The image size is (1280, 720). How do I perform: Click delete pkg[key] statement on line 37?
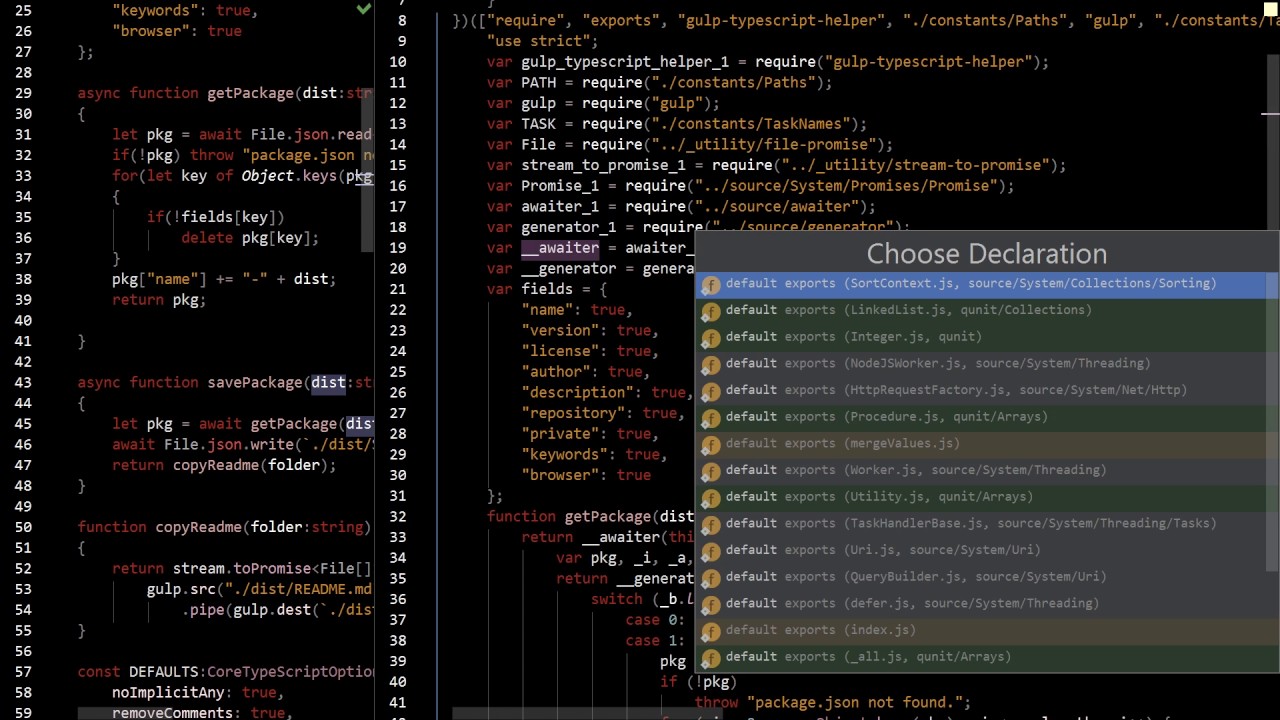click(x=250, y=238)
